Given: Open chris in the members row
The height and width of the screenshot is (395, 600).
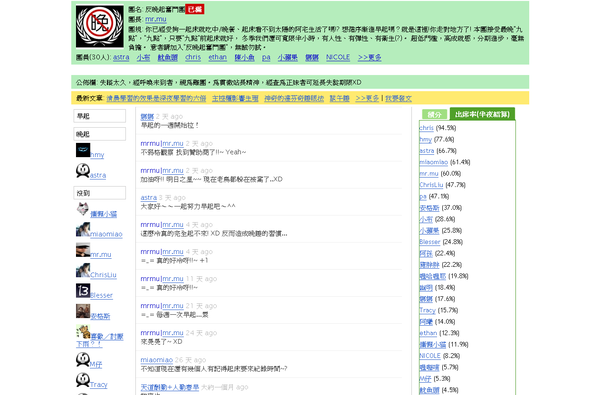Looking at the screenshot, I should (193, 57).
